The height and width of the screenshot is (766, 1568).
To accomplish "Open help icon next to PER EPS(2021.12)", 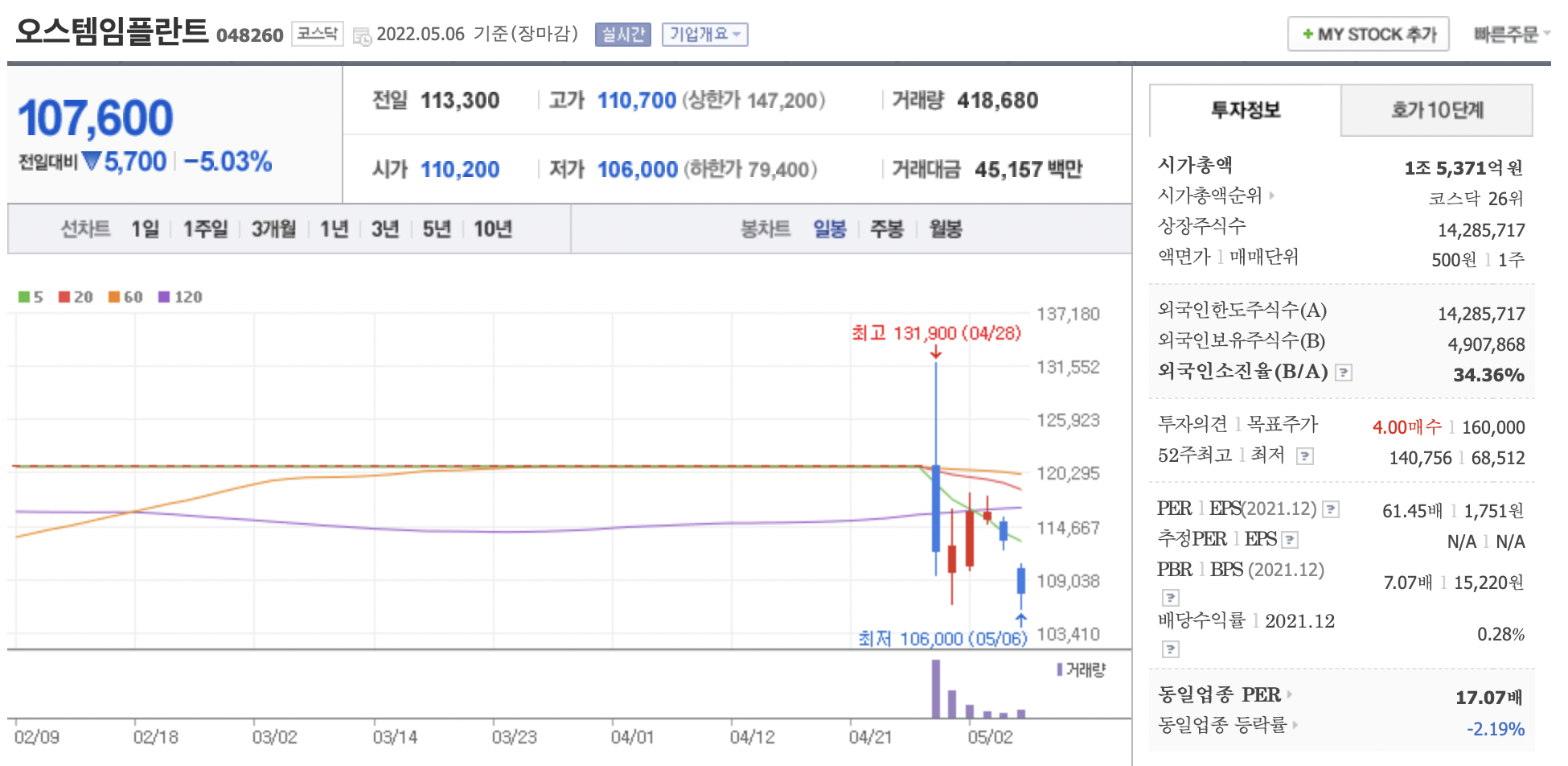I will pos(1331,509).
